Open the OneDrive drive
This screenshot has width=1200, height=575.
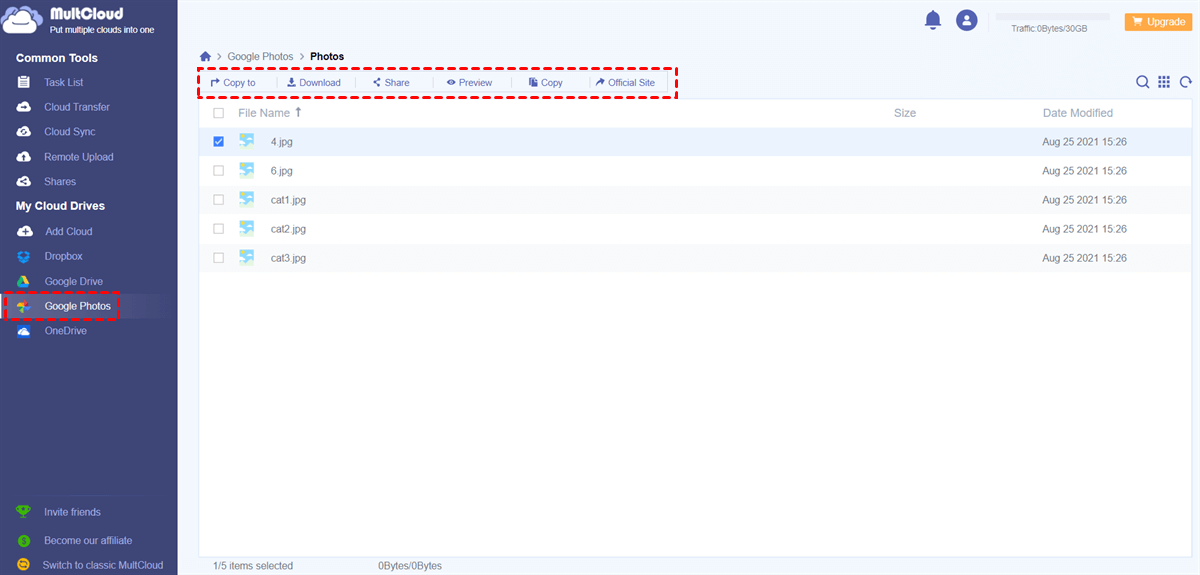tap(66, 331)
